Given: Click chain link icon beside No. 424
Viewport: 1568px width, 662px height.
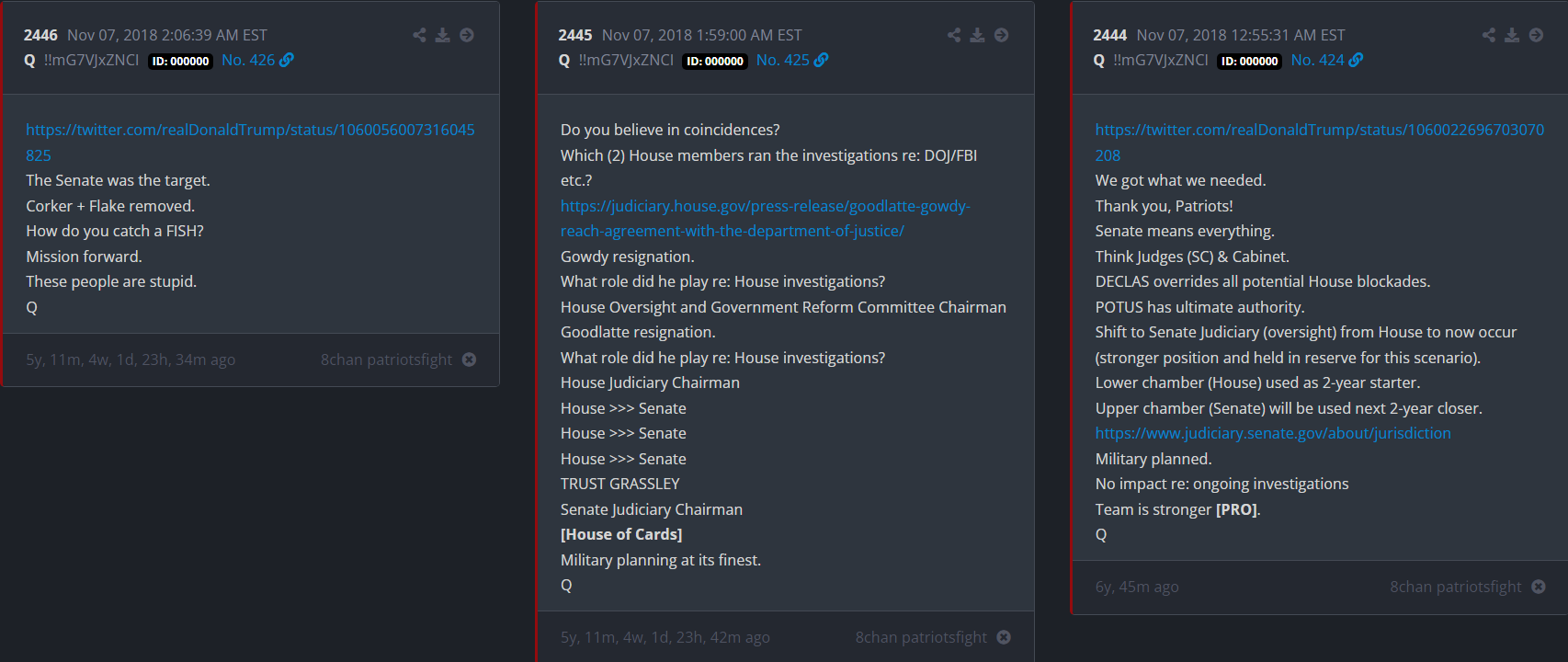Looking at the screenshot, I should [x=1356, y=60].
